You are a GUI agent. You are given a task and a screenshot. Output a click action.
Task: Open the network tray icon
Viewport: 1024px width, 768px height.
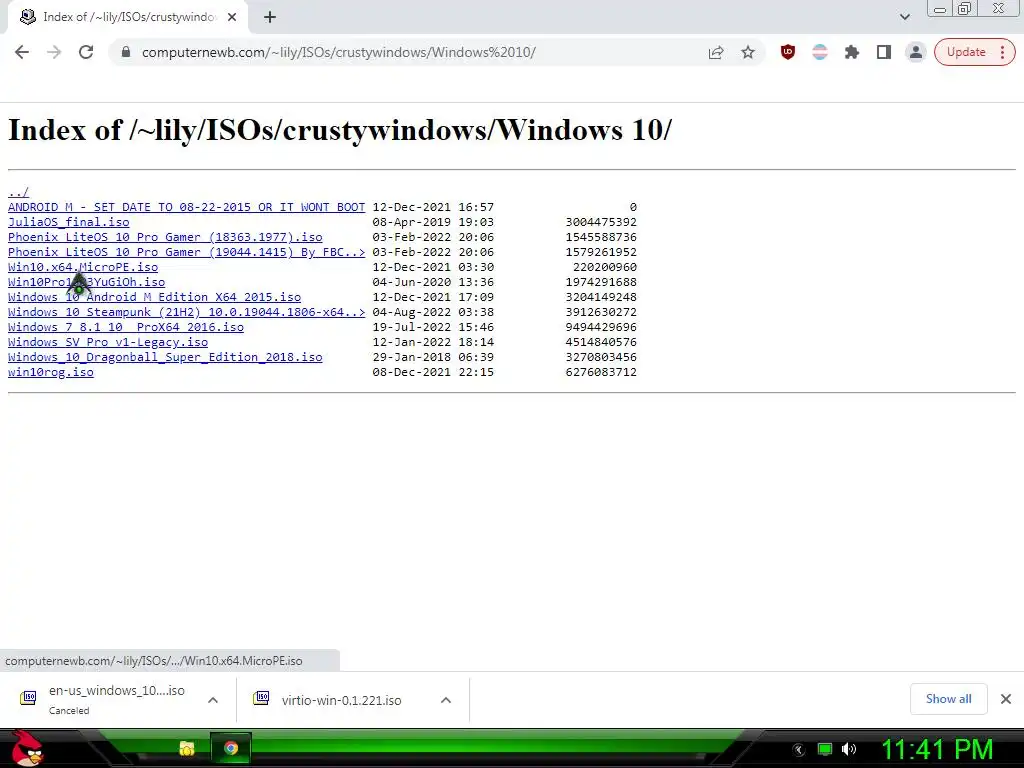tap(825, 749)
